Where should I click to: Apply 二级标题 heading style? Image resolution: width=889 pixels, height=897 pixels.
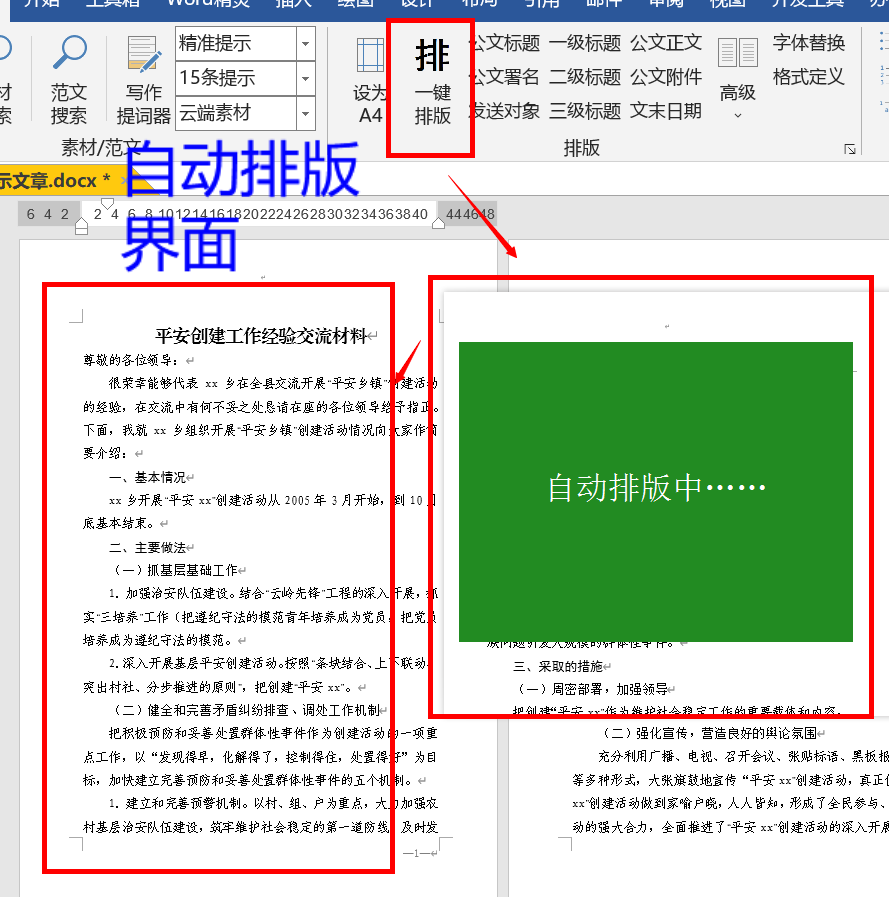[x=585, y=77]
